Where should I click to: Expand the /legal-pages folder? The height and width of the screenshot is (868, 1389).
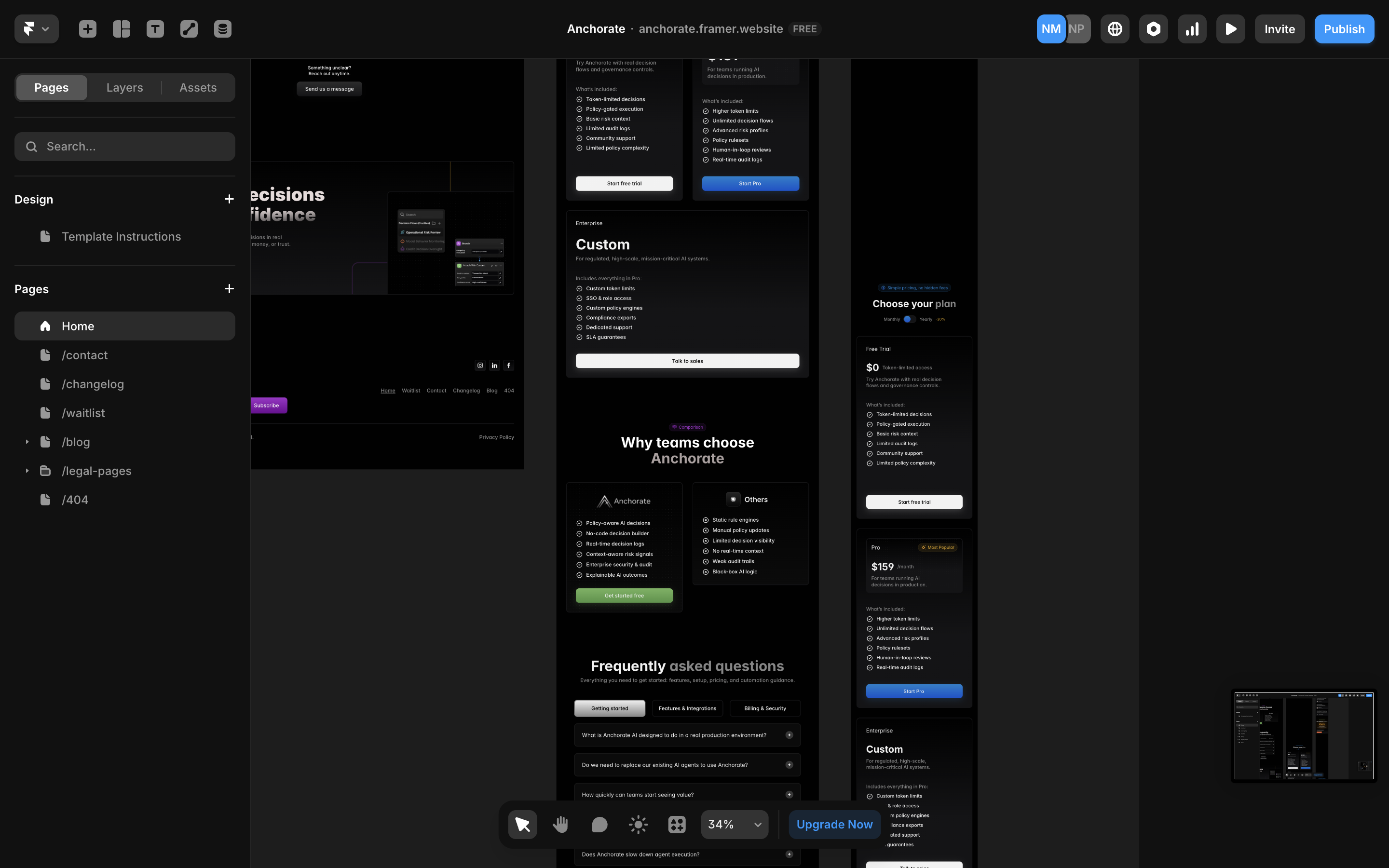(27, 470)
